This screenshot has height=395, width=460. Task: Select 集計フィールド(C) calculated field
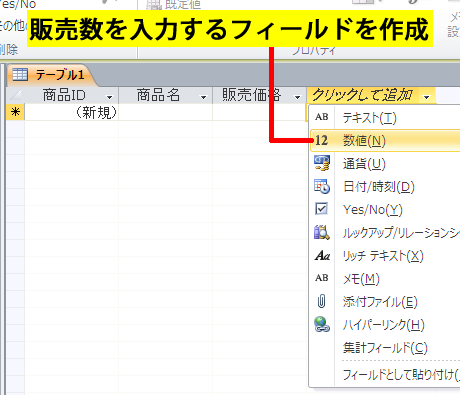[x=385, y=348]
